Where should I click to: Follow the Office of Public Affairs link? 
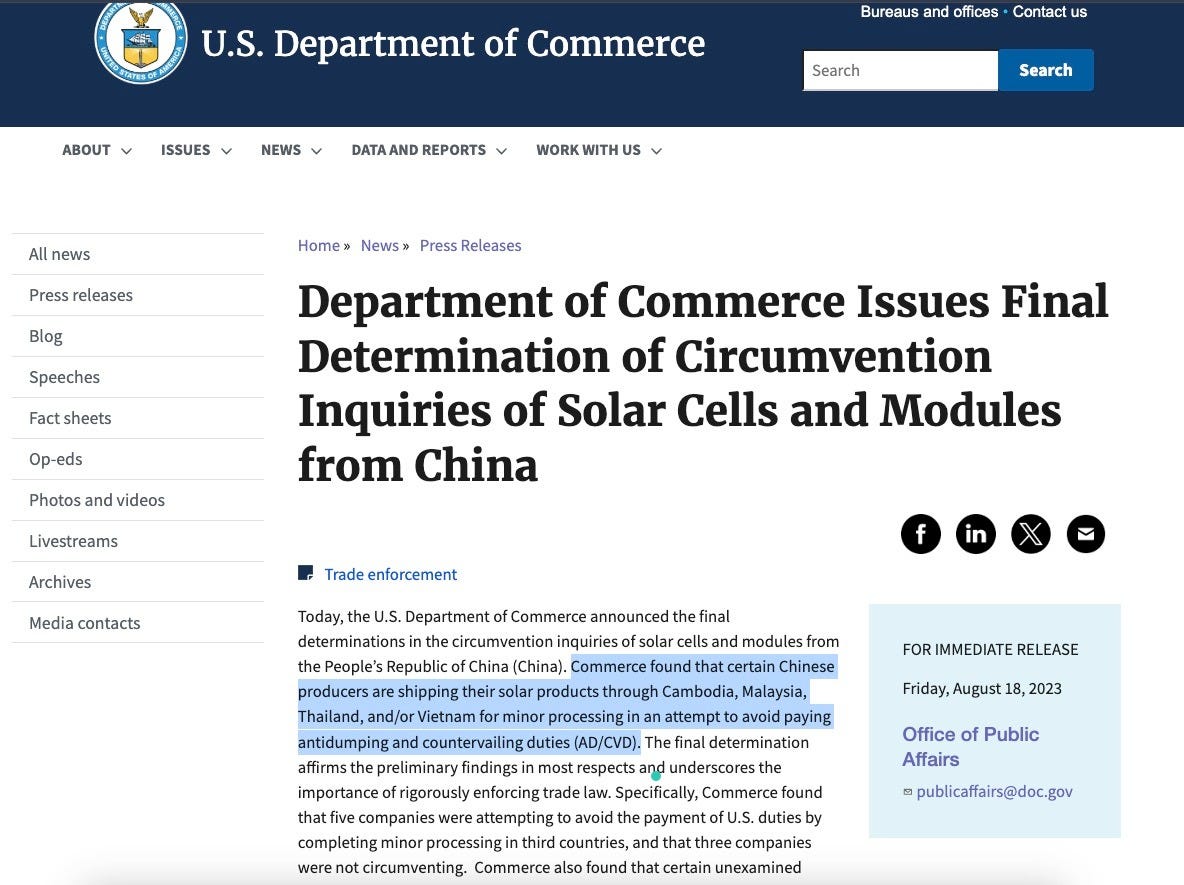(x=970, y=747)
